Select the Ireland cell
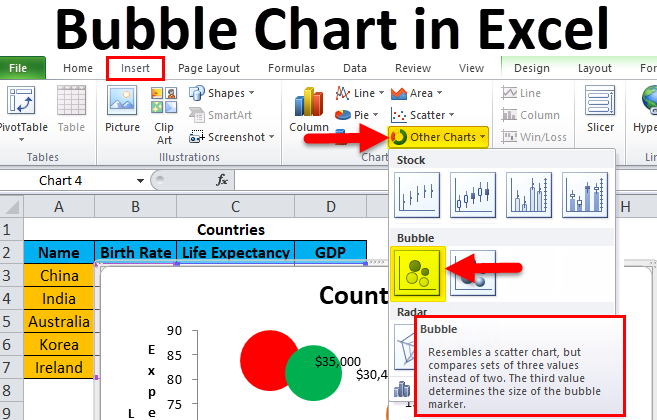657x420 pixels. [59, 368]
